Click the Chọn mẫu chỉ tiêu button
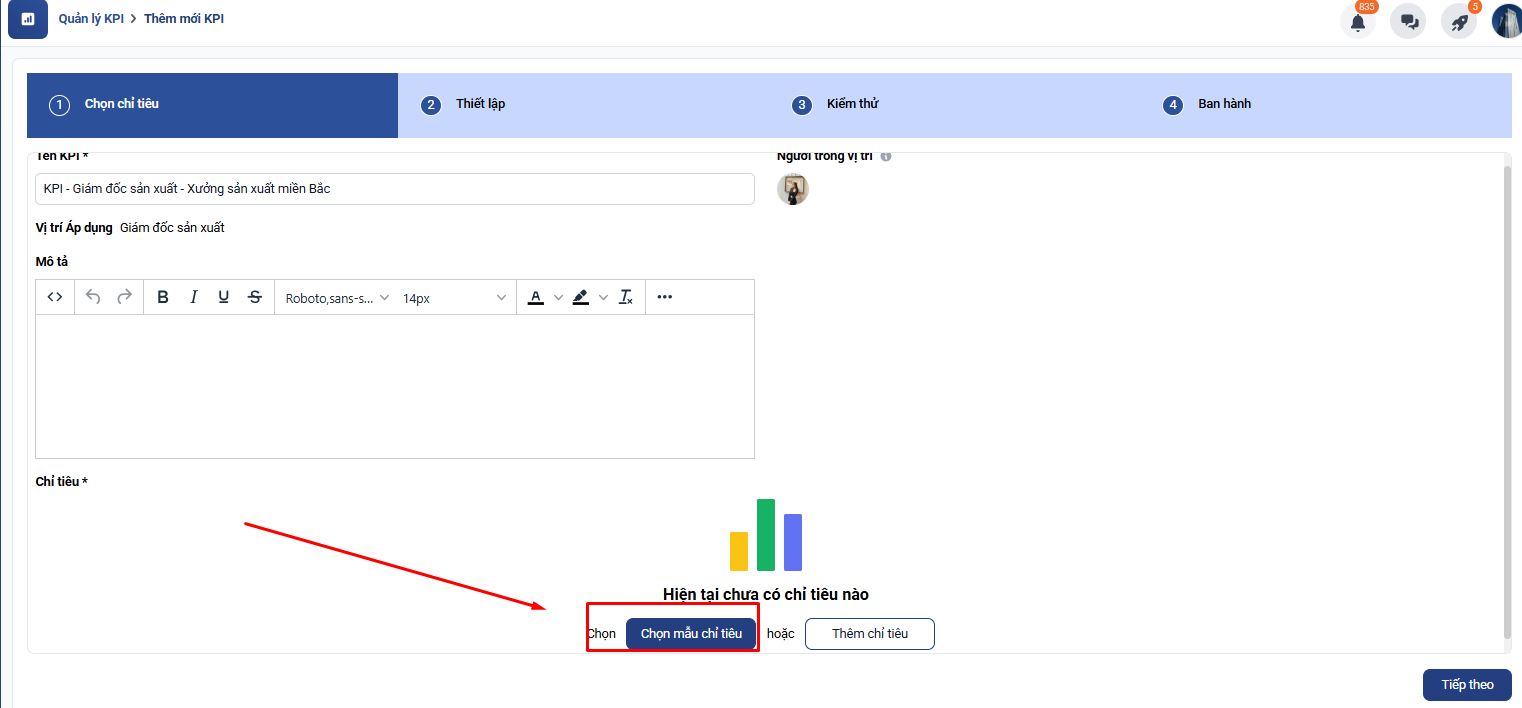Screen dimensions: 1522x708 click(x=691, y=634)
